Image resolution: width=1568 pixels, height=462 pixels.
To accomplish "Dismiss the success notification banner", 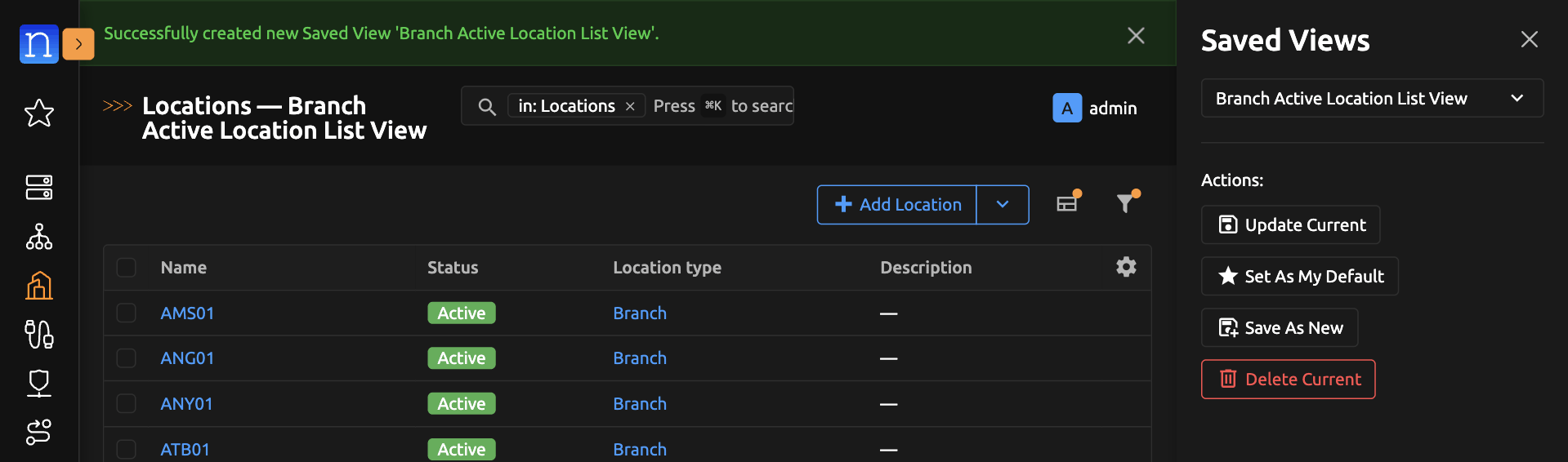I will click(x=1136, y=35).
